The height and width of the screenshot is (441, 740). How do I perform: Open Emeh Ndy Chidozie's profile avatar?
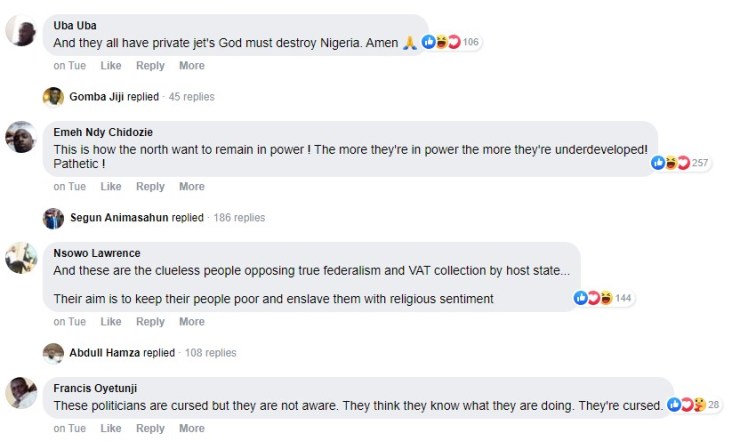(21, 137)
